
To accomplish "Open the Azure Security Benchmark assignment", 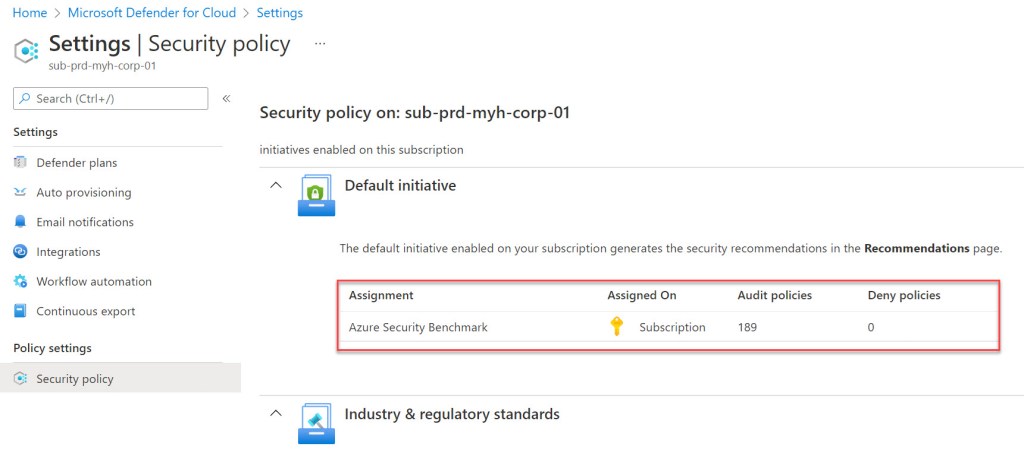I will 418,327.
